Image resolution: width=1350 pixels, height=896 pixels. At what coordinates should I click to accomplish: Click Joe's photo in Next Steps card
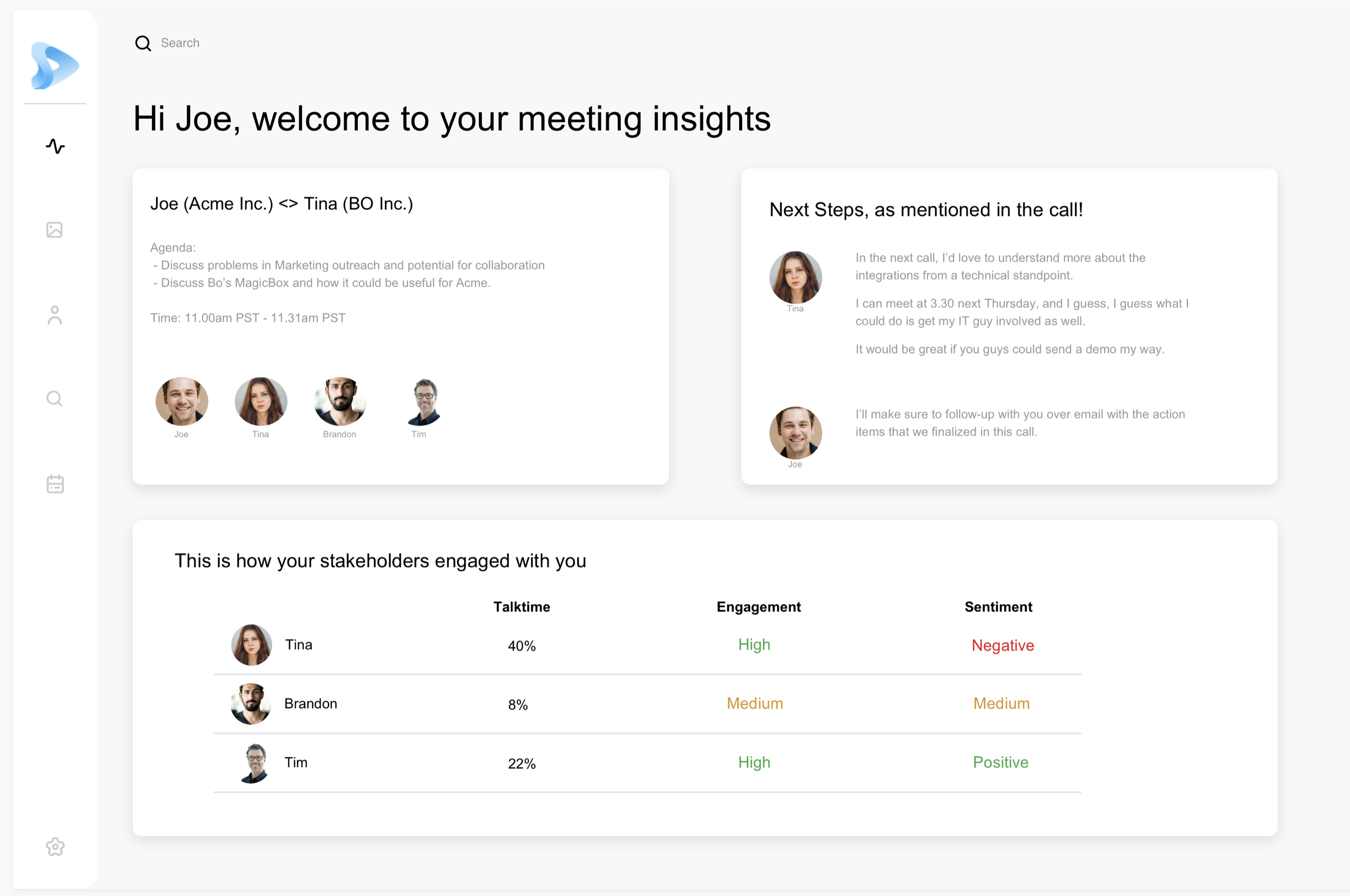coord(795,432)
